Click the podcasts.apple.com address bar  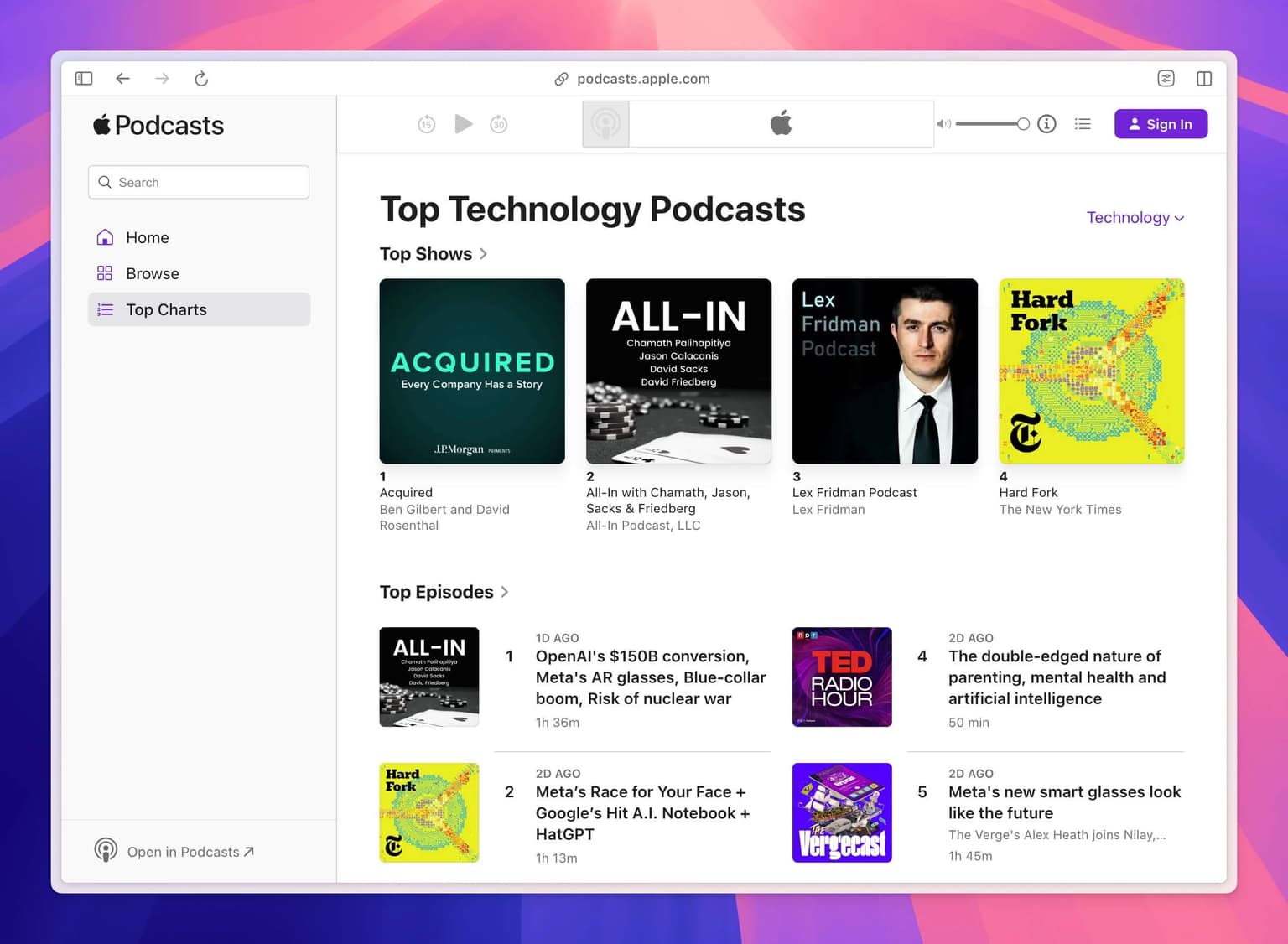click(x=643, y=79)
